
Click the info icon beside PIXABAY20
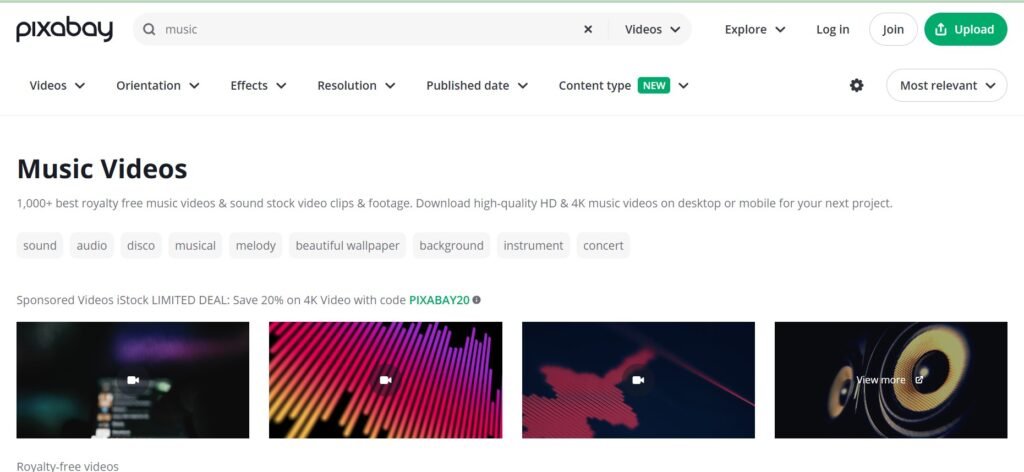tap(477, 300)
